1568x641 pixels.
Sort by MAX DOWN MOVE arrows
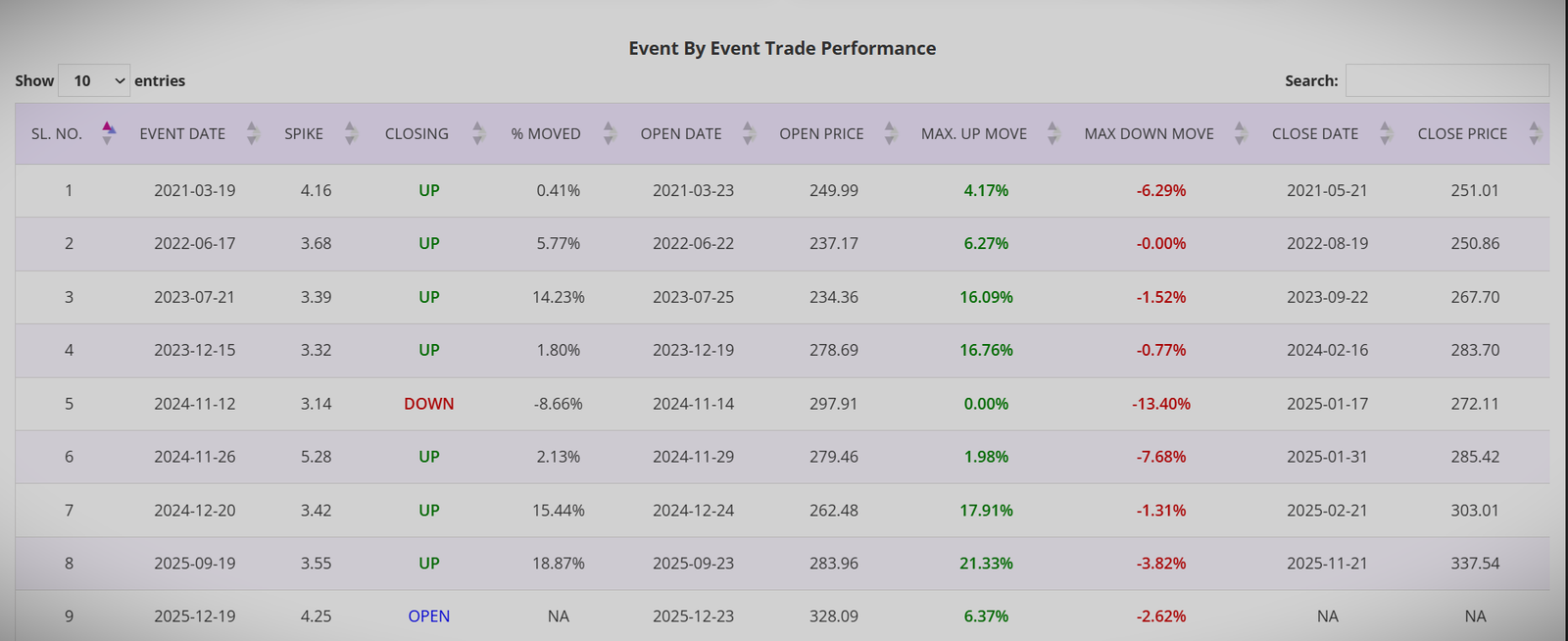coord(1240,133)
